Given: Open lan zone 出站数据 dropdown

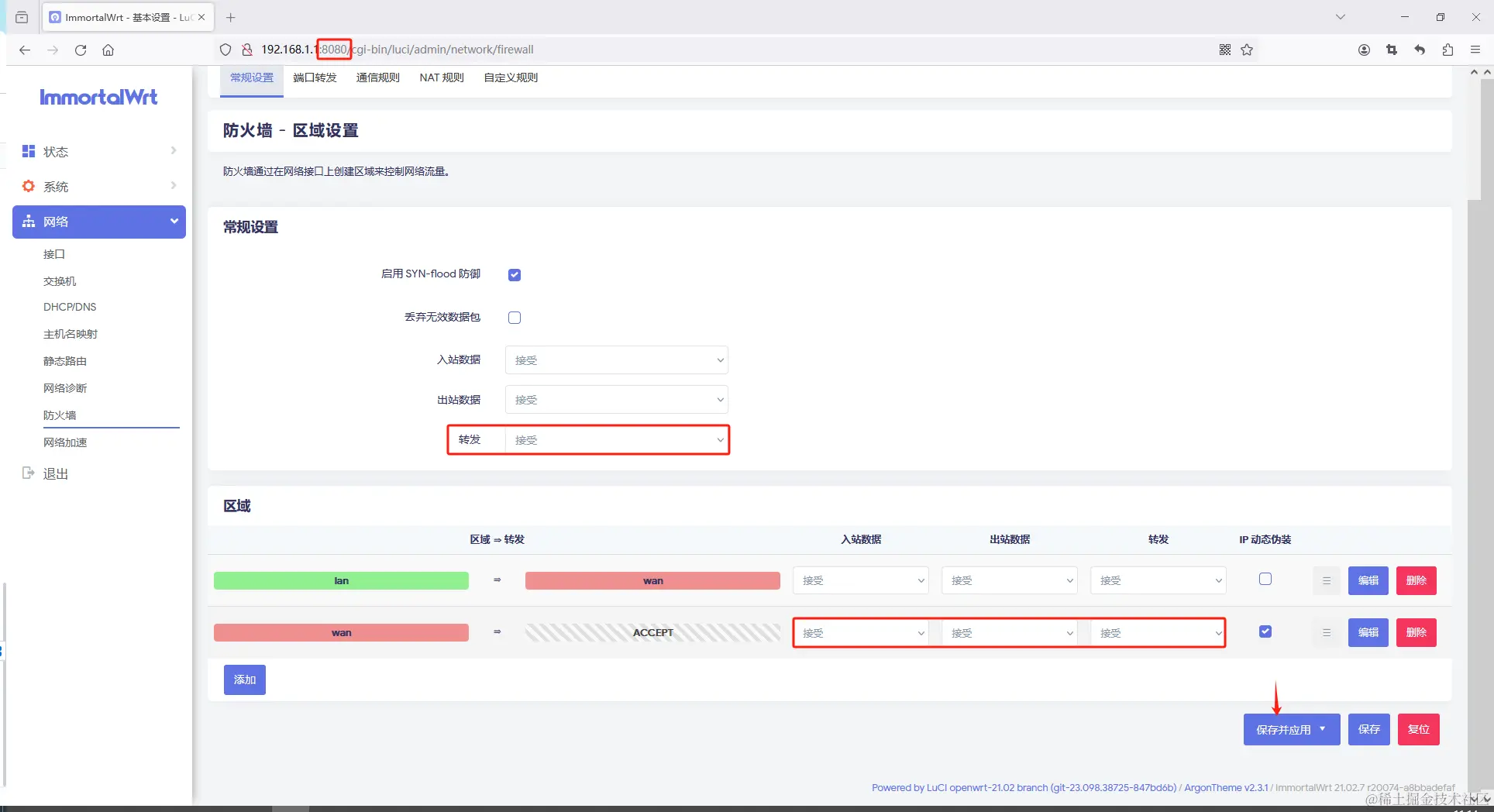Looking at the screenshot, I should (x=1010, y=580).
